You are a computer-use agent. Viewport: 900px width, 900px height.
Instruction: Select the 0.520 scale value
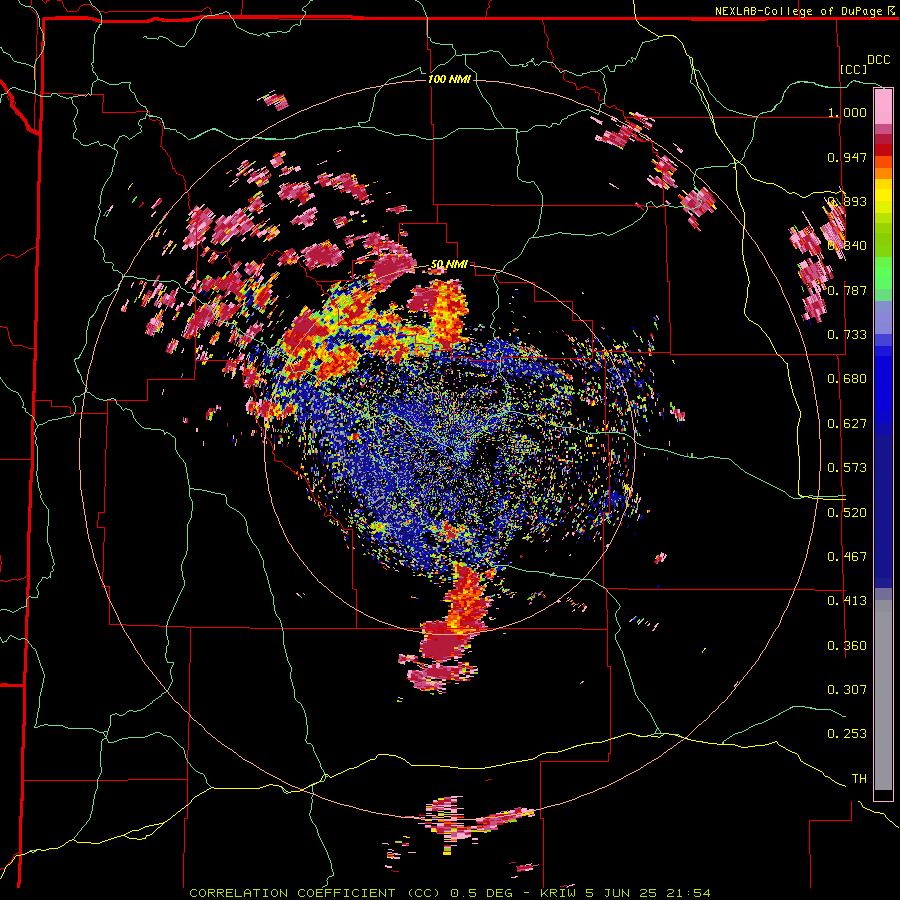pyautogui.click(x=847, y=513)
